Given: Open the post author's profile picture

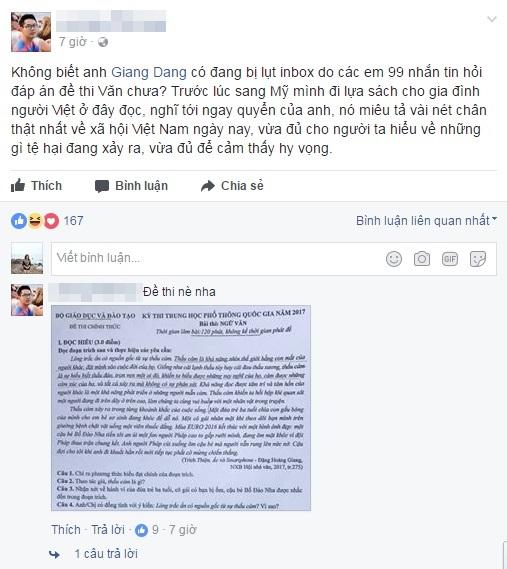Looking at the screenshot, I should pyautogui.click(x=31, y=32).
